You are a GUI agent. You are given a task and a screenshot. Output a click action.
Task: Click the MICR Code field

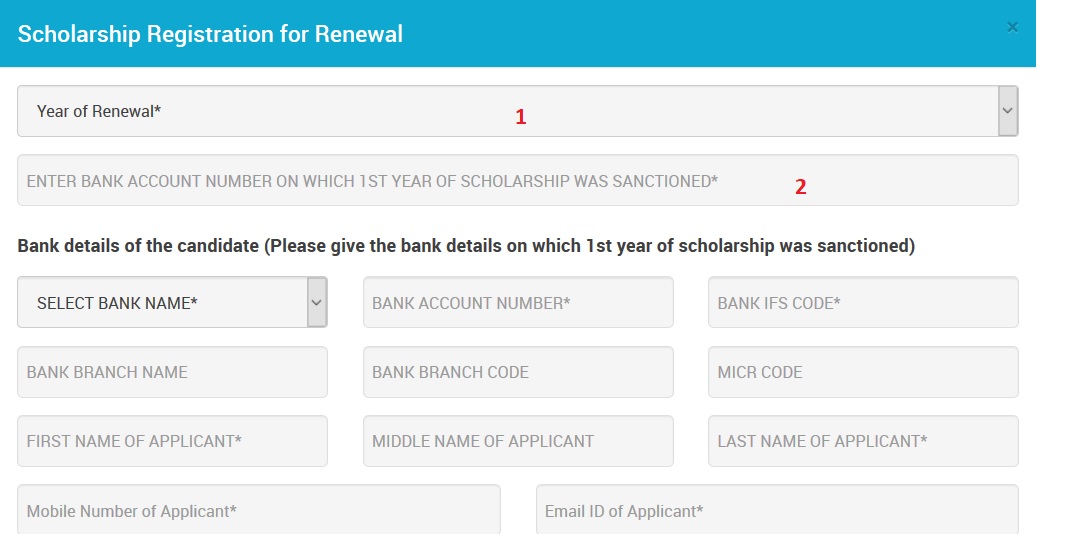863,372
